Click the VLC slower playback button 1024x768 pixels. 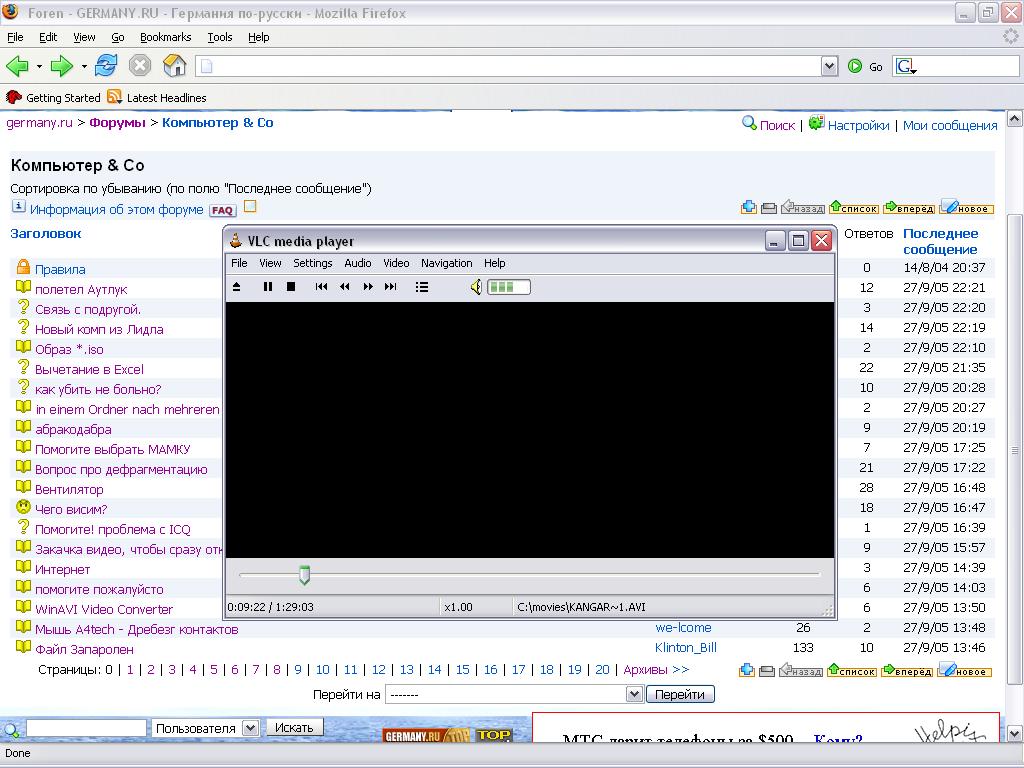345,287
